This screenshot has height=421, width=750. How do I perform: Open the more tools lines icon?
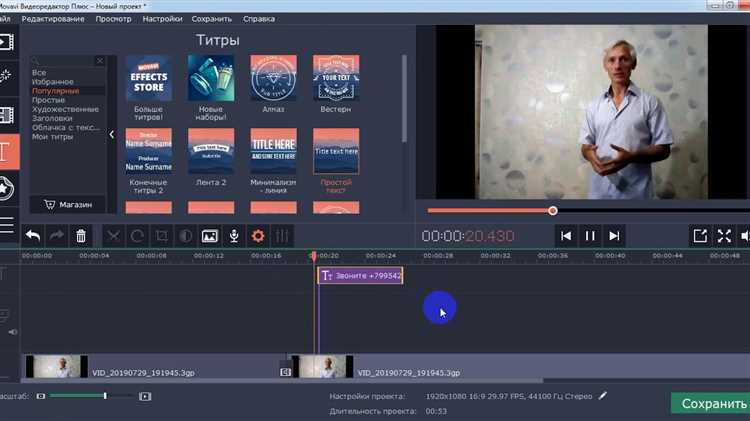[x=7, y=224]
